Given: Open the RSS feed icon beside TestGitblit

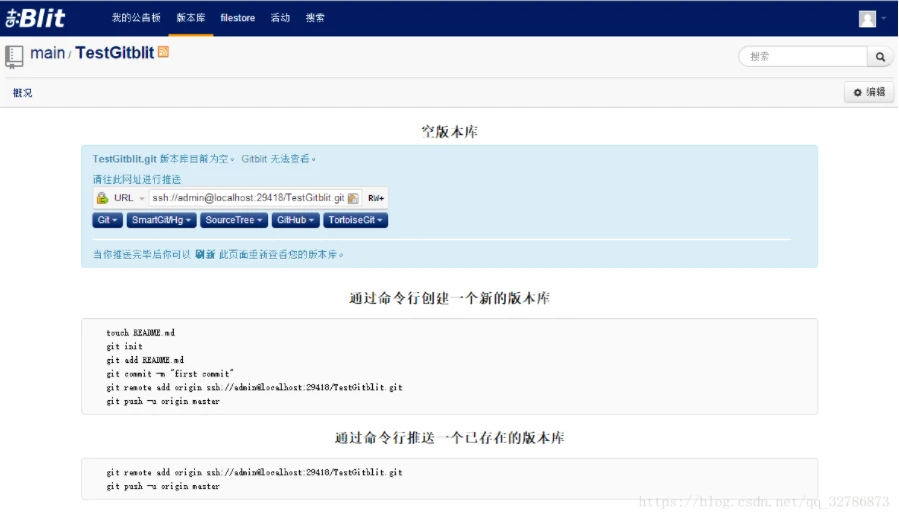Looking at the screenshot, I should (163, 52).
